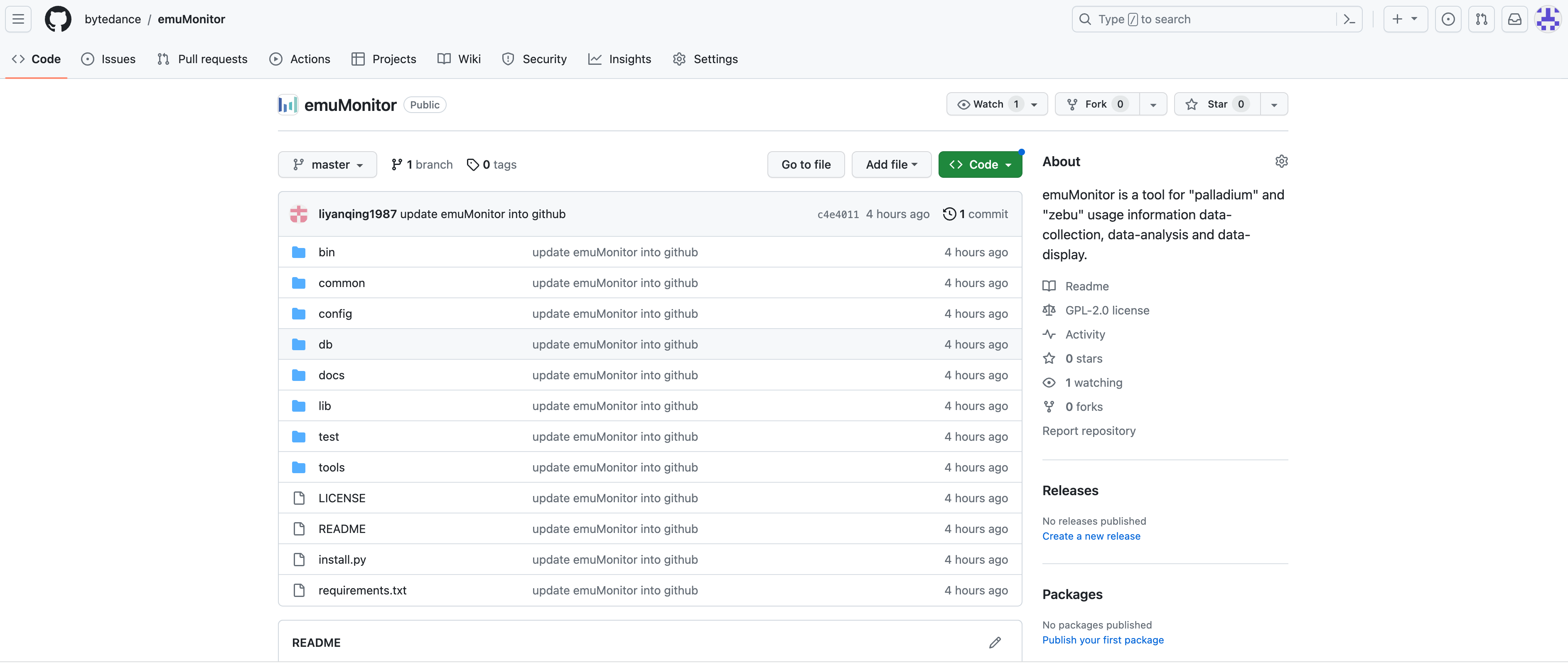Open the install.py file

(x=342, y=560)
